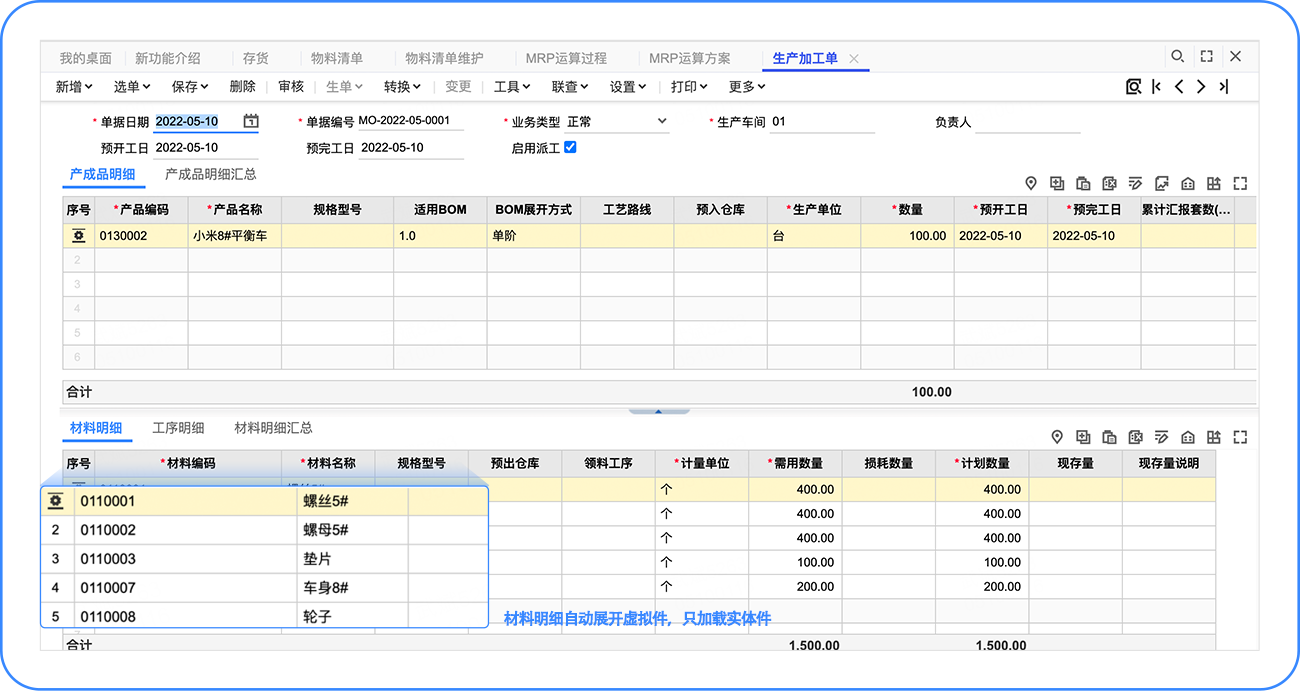
Task: Open the 联查 dropdown menu
Action: click(570, 87)
